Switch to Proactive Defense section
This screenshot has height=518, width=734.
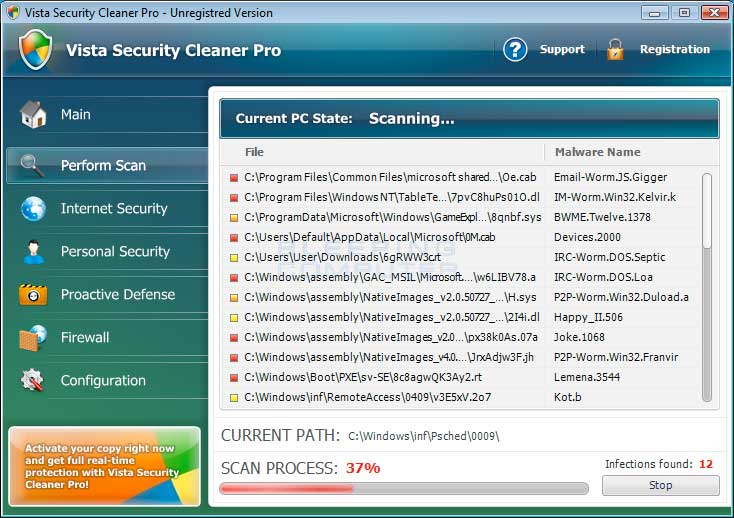[x=107, y=294]
